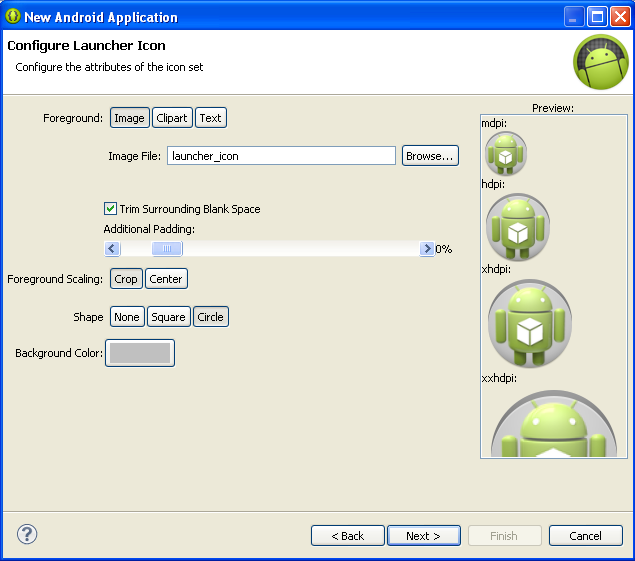Click the 'Preview:' label
The height and width of the screenshot is (561, 635).
click(553, 108)
